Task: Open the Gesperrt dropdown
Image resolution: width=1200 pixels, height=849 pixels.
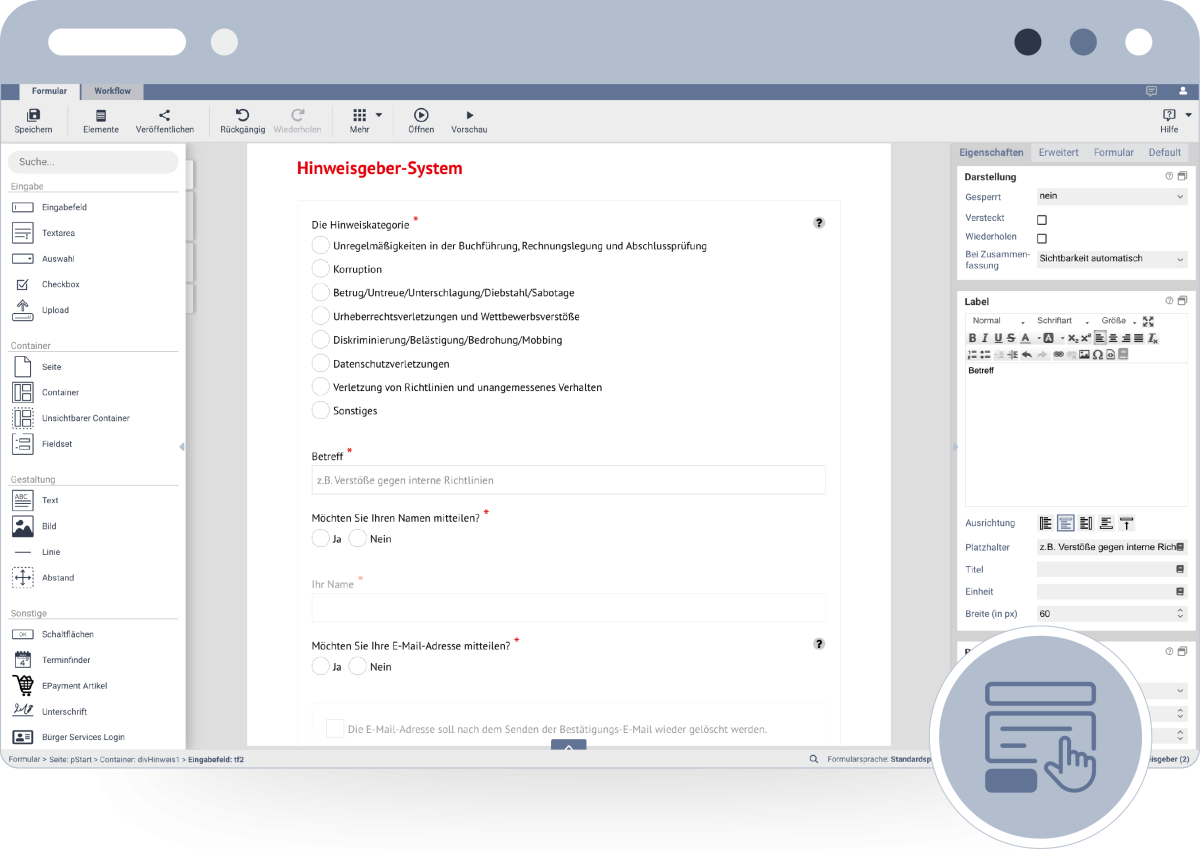Action: 1111,197
